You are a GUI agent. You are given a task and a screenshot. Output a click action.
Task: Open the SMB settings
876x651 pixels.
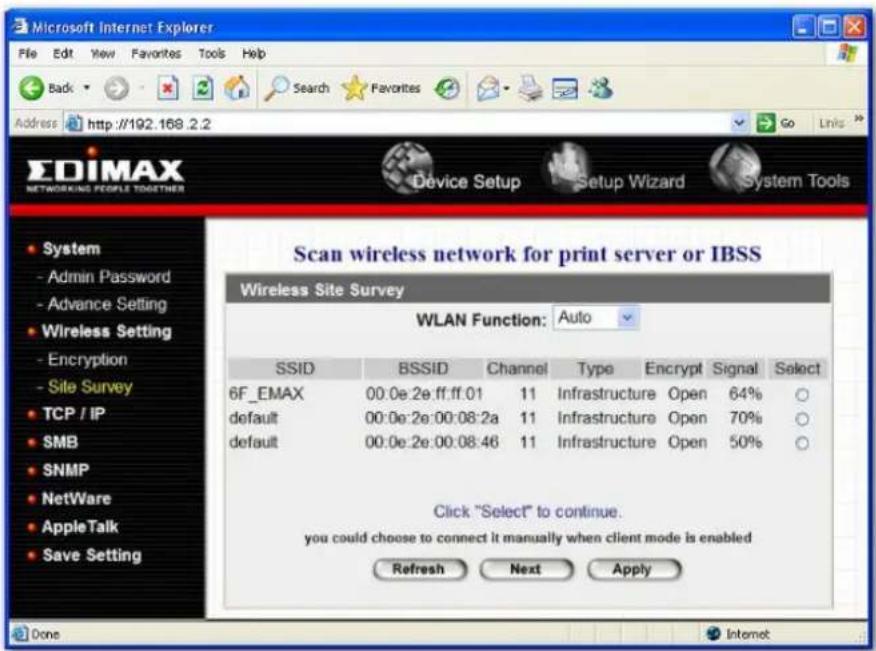tap(60, 442)
